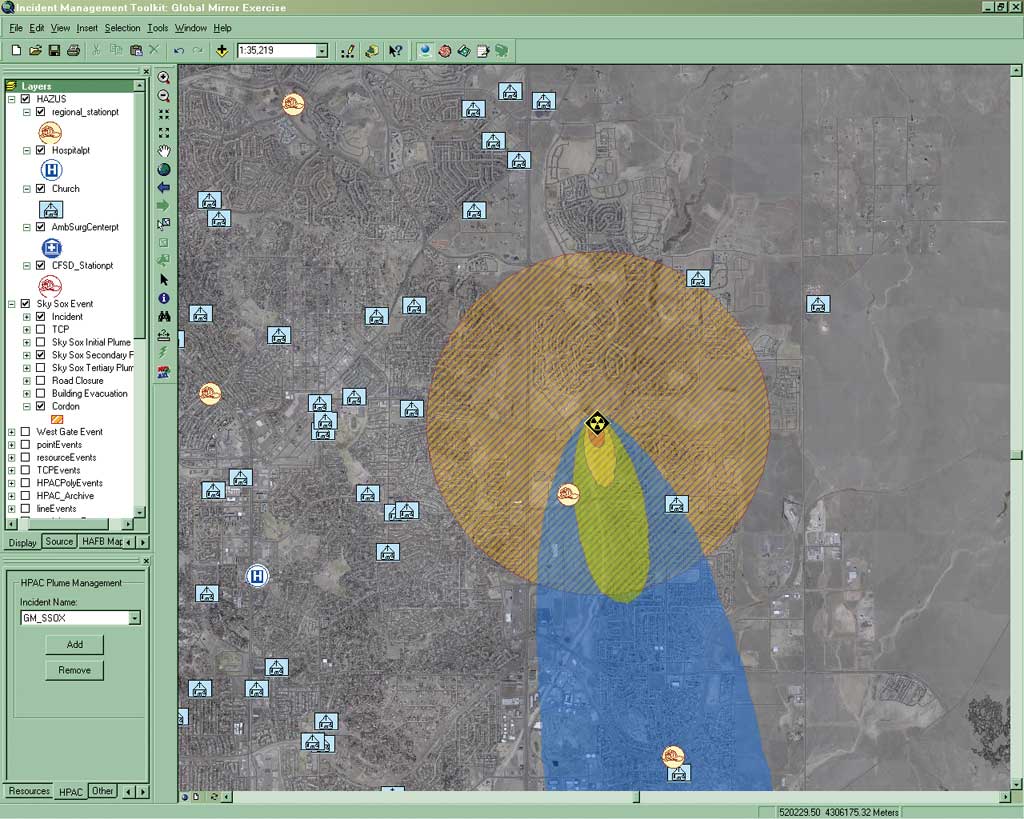The image size is (1024, 819).
Task: Click the Church symbol in the legend
Action: 51,210
